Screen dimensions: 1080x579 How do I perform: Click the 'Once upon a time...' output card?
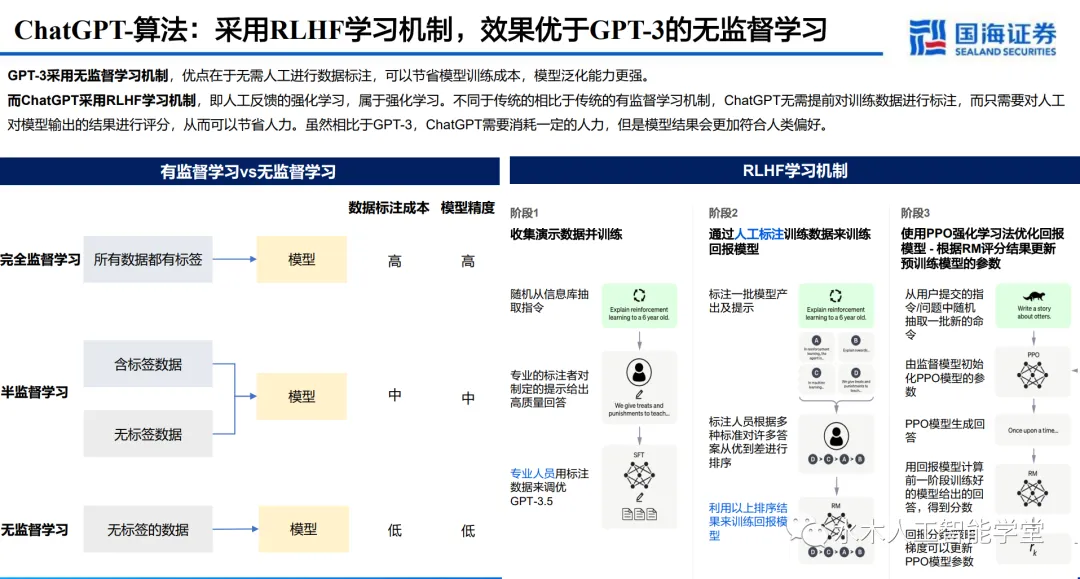tap(1032, 430)
